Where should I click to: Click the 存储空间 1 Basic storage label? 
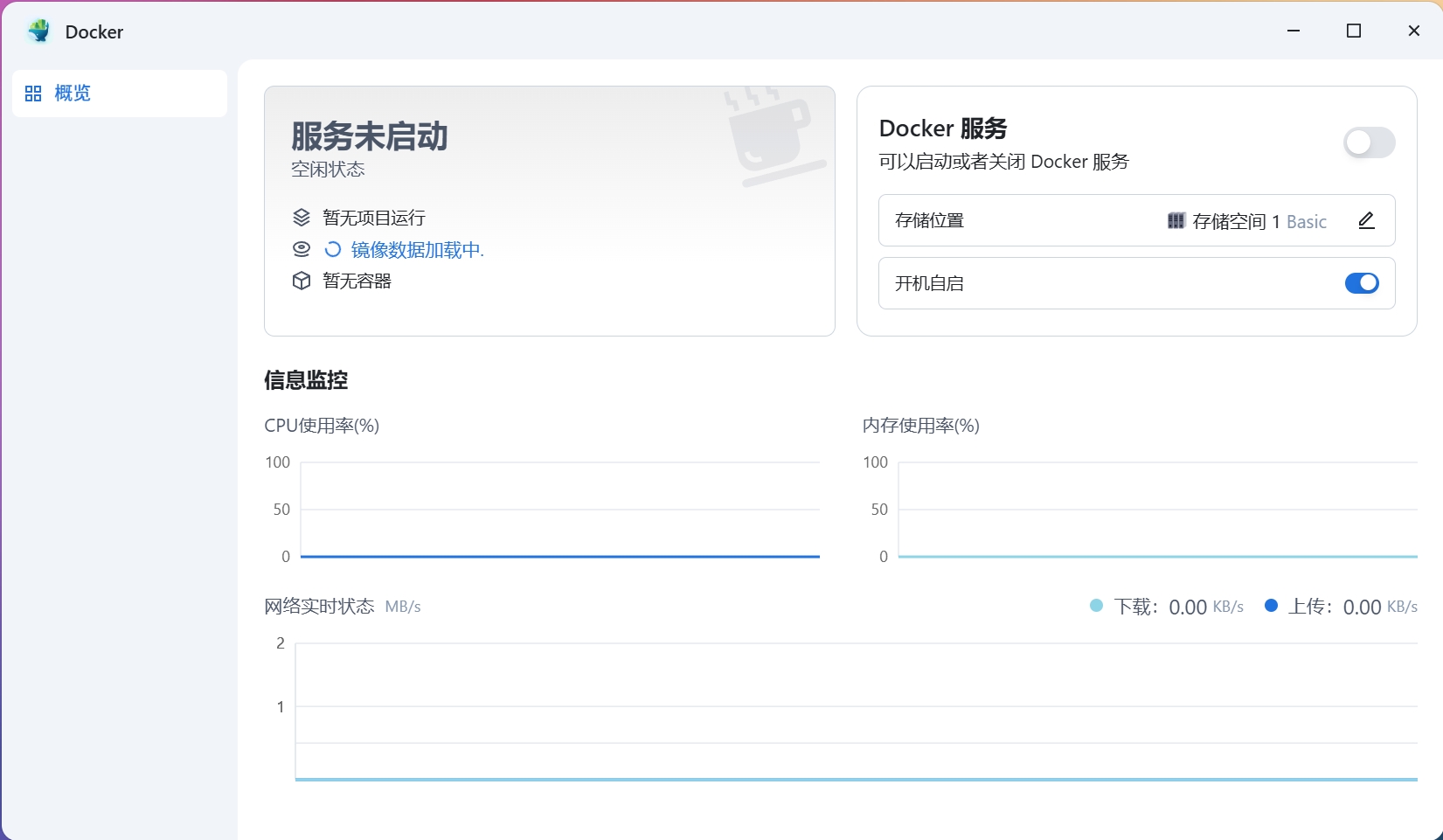tap(1259, 222)
